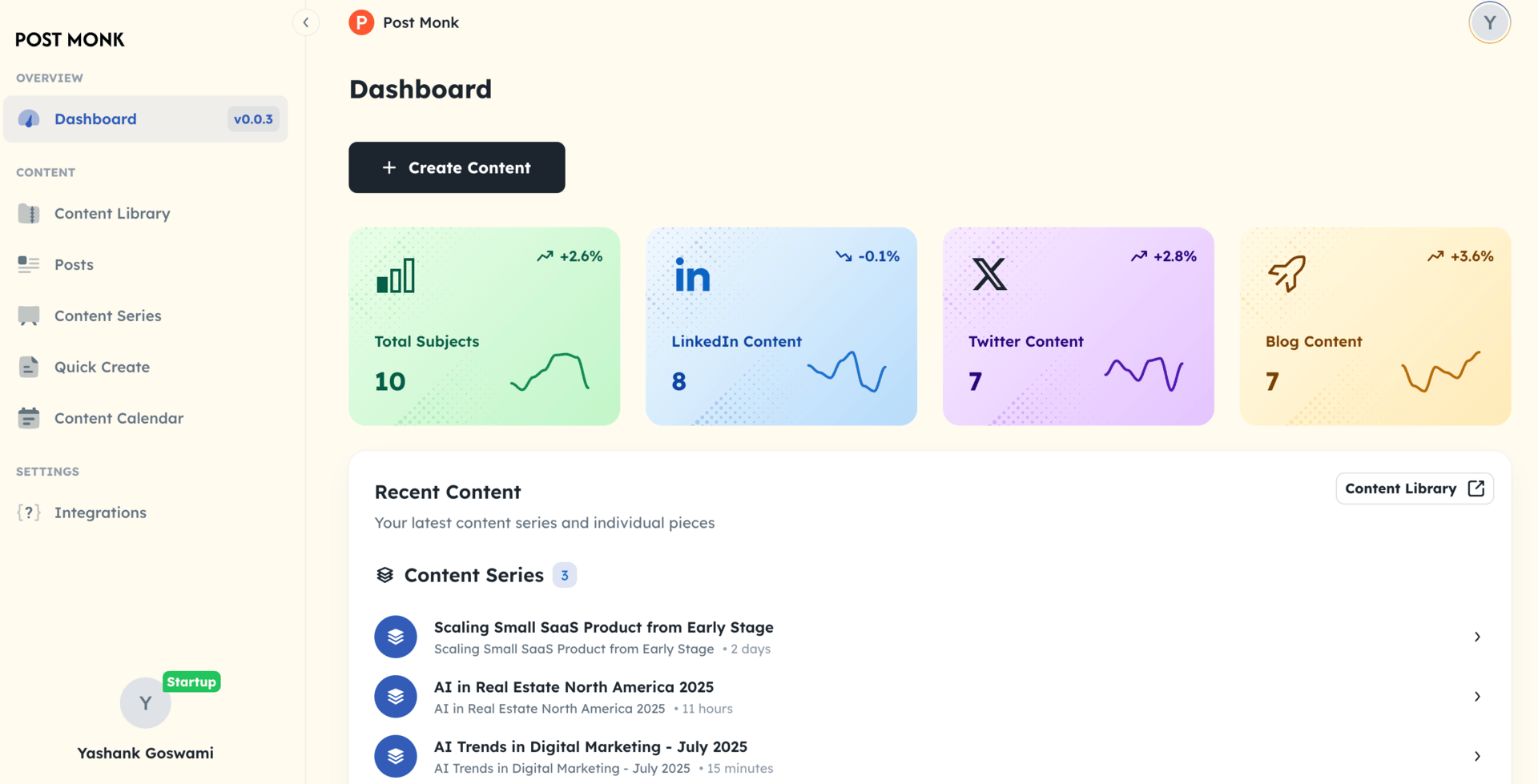This screenshot has height=784, width=1538.
Task: Click the Quick Create document icon
Action: (29, 368)
